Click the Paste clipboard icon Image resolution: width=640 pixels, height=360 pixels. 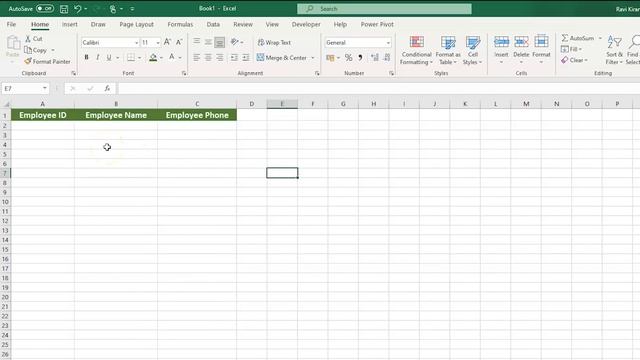(x=13, y=42)
